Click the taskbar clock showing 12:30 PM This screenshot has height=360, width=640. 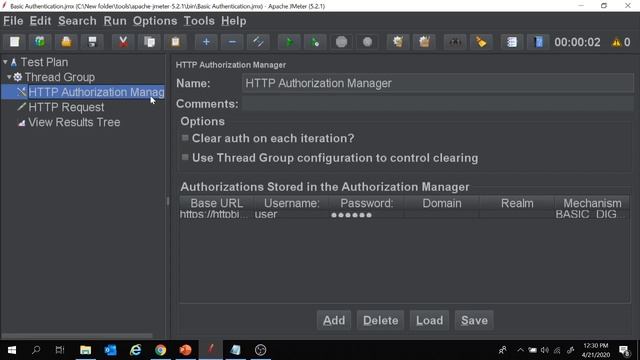pyautogui.click(x=596, y=350)
